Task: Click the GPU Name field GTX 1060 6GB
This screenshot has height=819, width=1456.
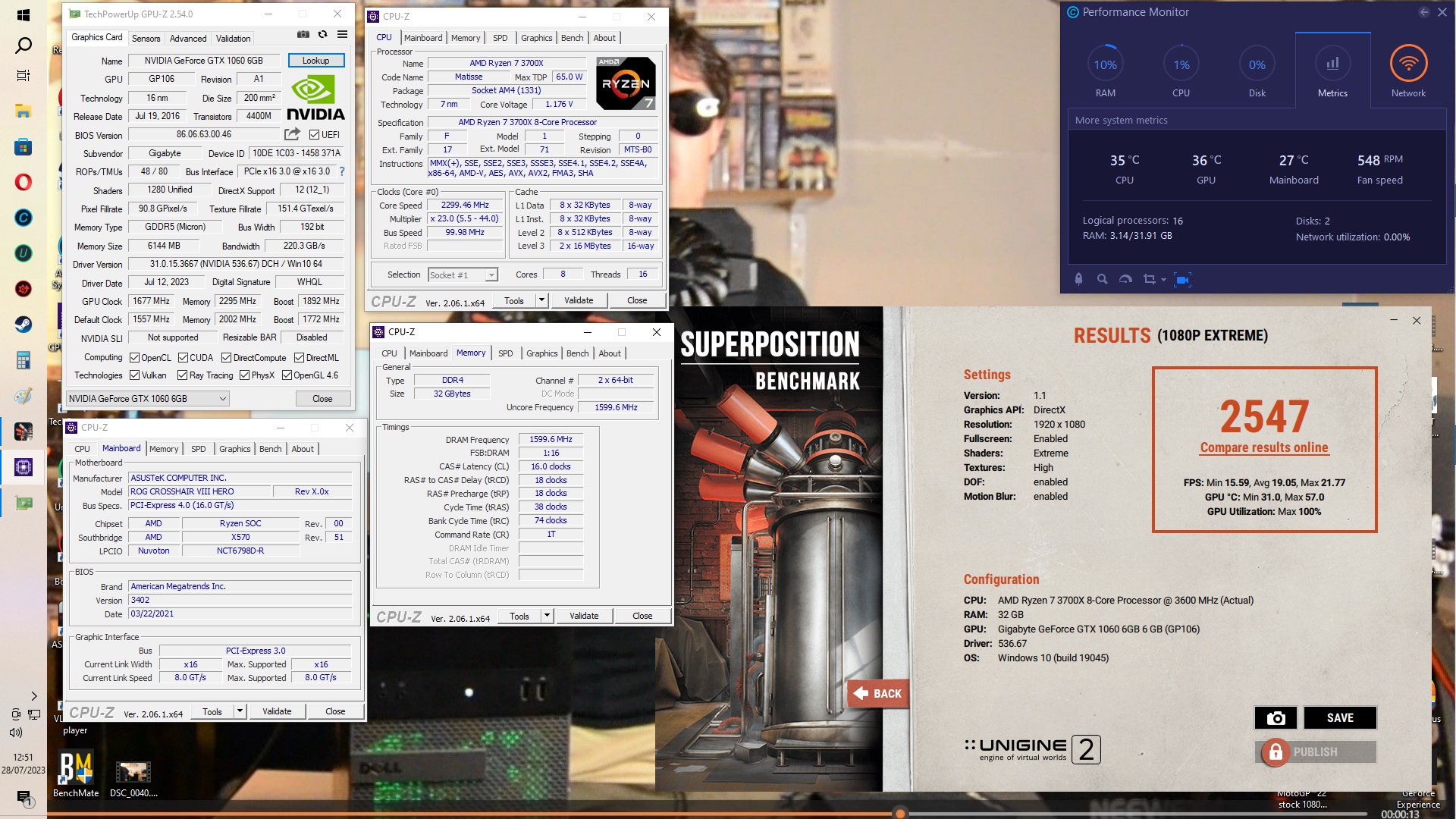Action: [x=204, y=61]
